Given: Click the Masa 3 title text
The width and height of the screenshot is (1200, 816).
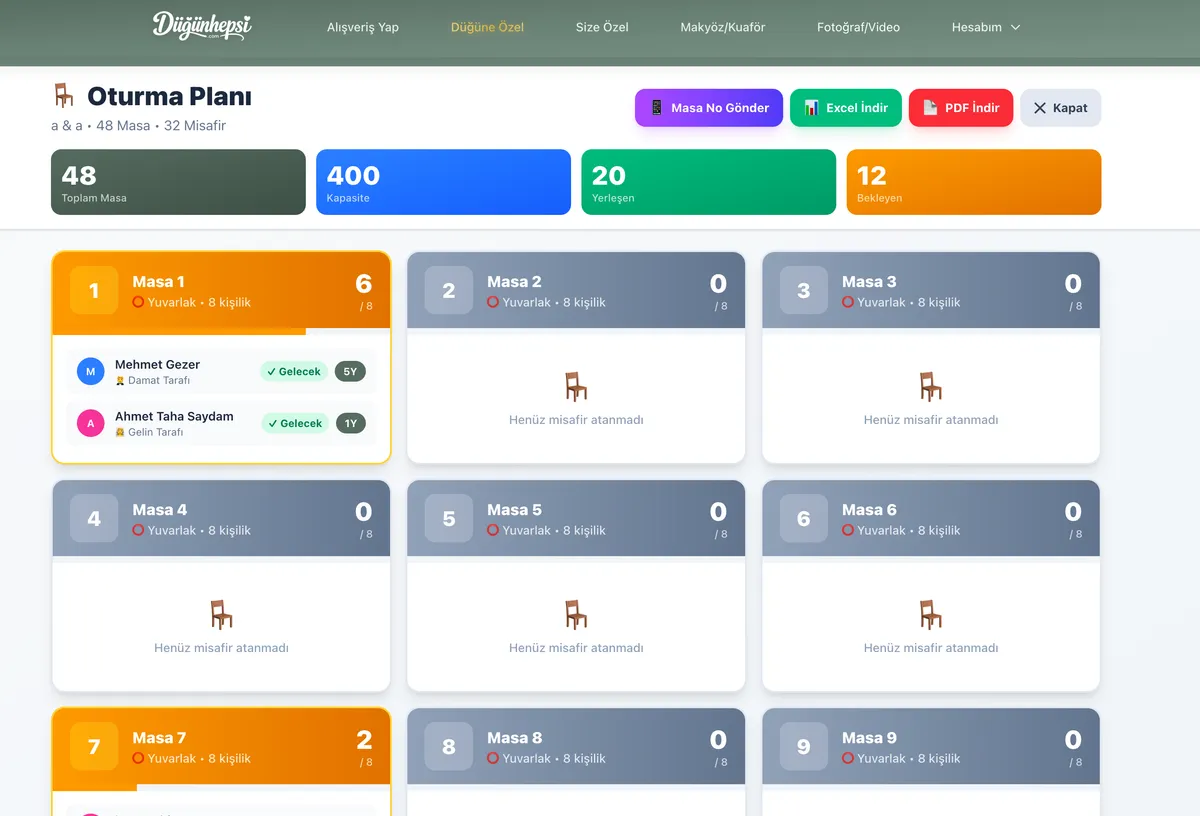Looking at the screenshot, I should point(869,282).
